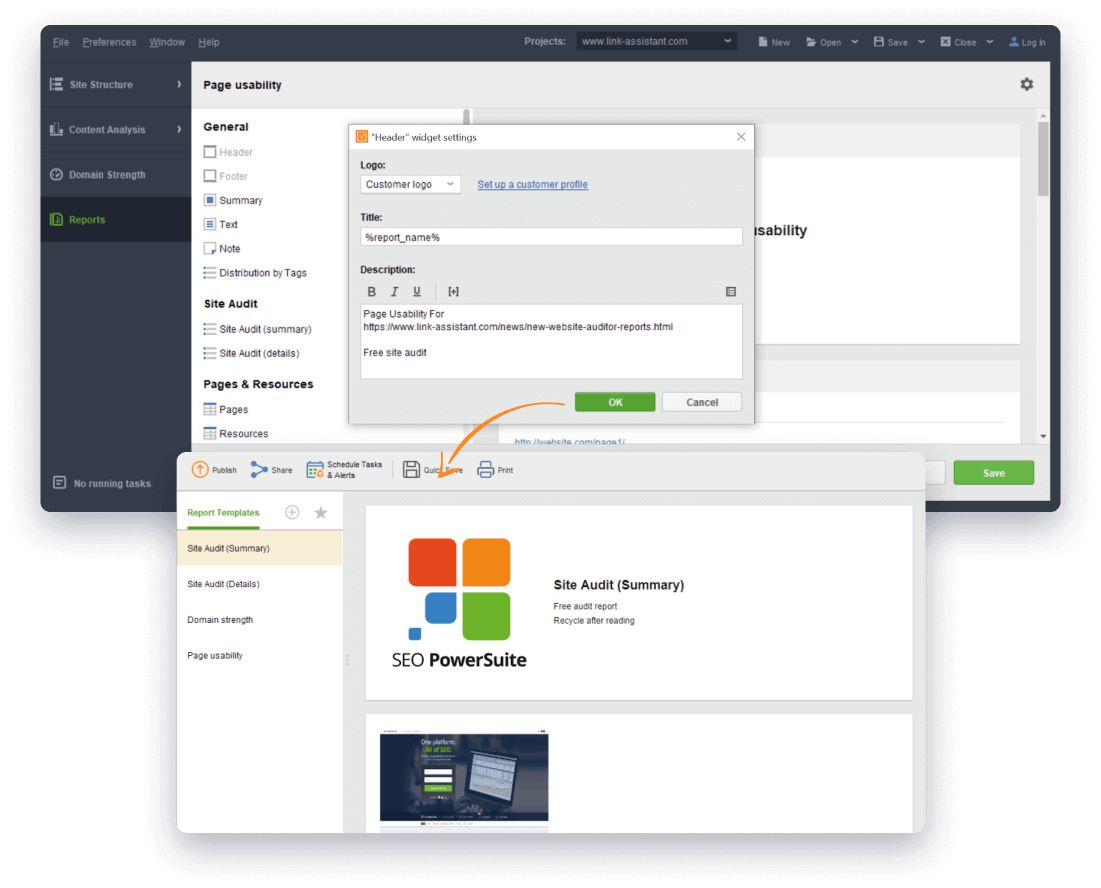This screenshot has width=1101, height=888.
Task: Open the Domain Strength module
Action: (116, 174)
